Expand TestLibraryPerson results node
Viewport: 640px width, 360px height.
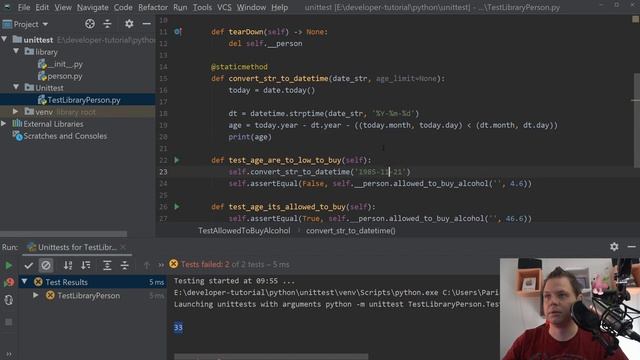tap(36, 295)
